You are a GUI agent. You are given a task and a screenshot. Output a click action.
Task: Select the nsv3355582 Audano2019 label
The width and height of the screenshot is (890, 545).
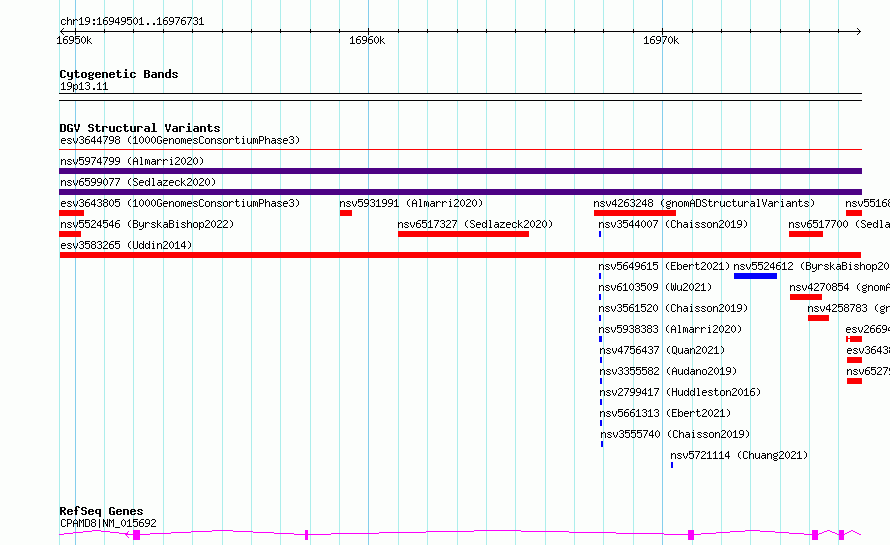(x=668, y=371)
